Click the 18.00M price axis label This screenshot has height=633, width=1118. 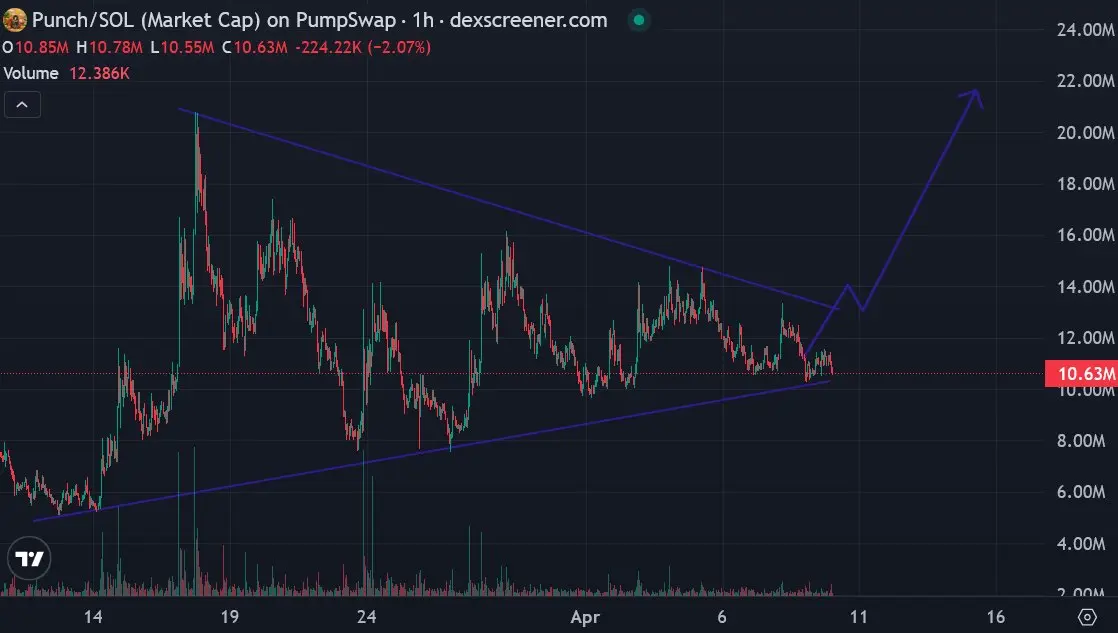coord(1085,184)
